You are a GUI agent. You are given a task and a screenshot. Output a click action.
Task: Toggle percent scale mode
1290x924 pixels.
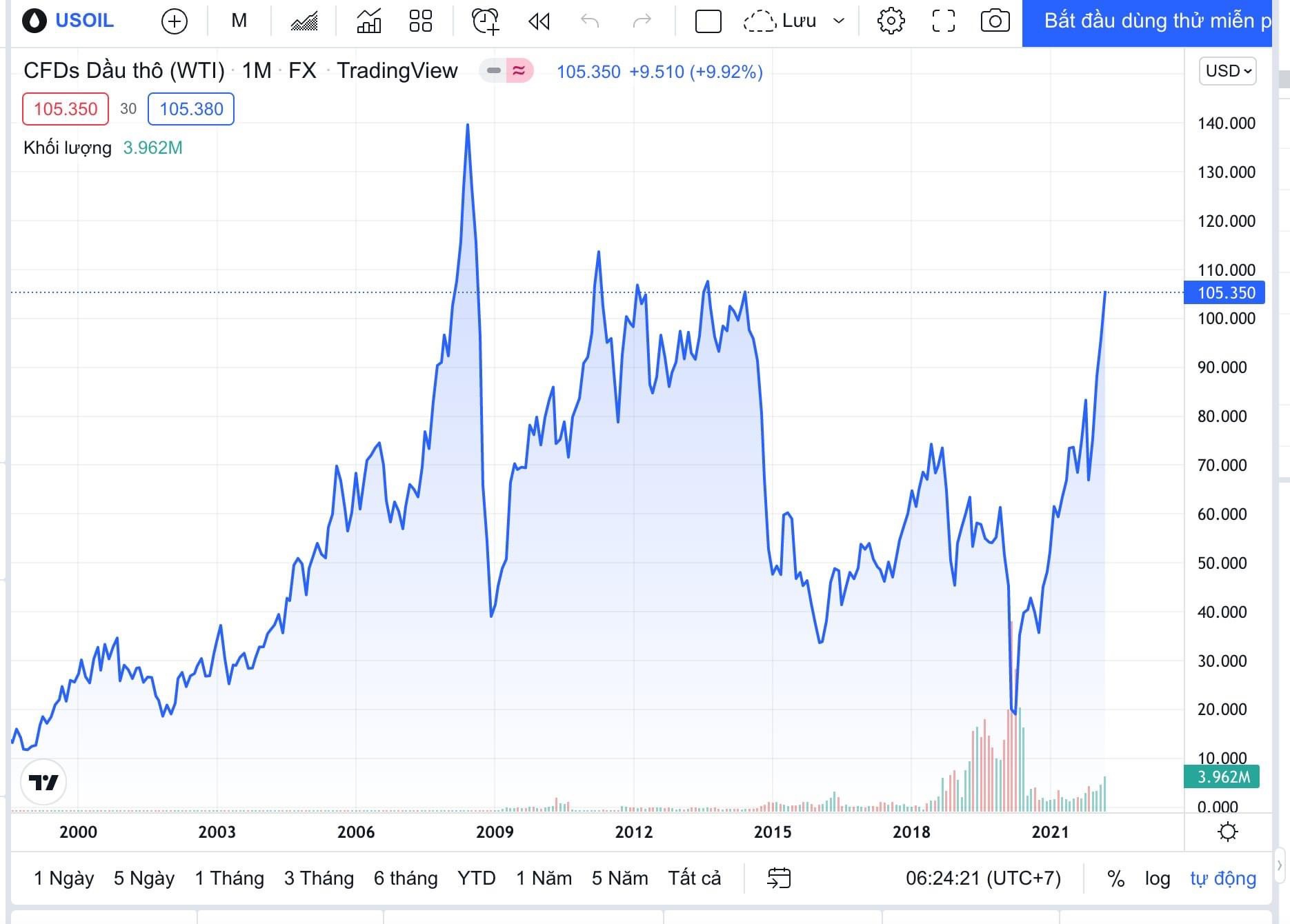(x=1115, y=878)
